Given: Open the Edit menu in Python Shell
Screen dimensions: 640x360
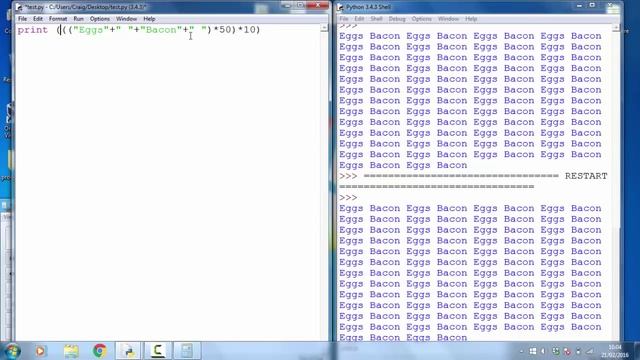Looking at the screenshot, I should click(359, 19).
